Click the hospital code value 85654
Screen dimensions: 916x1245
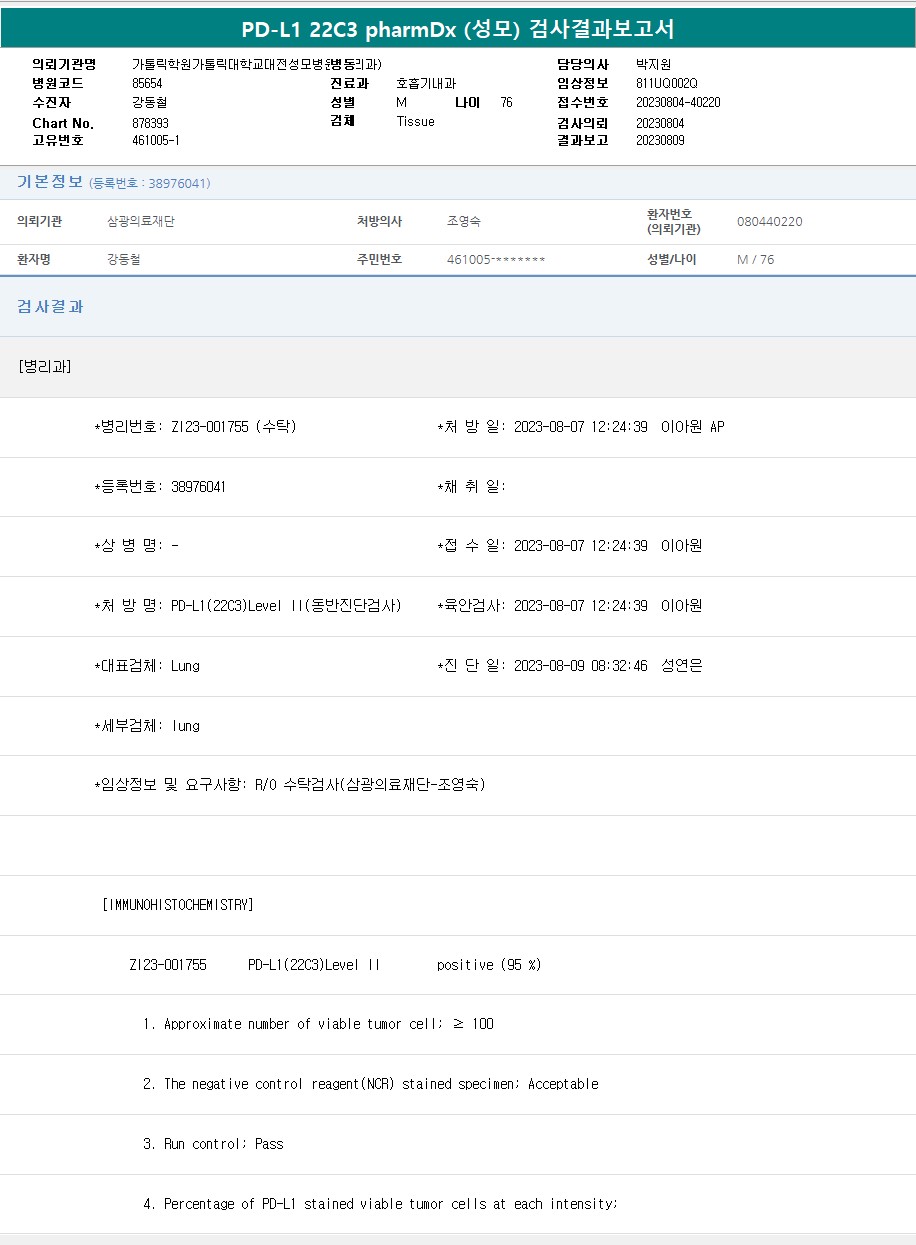[x=147, y=83]
